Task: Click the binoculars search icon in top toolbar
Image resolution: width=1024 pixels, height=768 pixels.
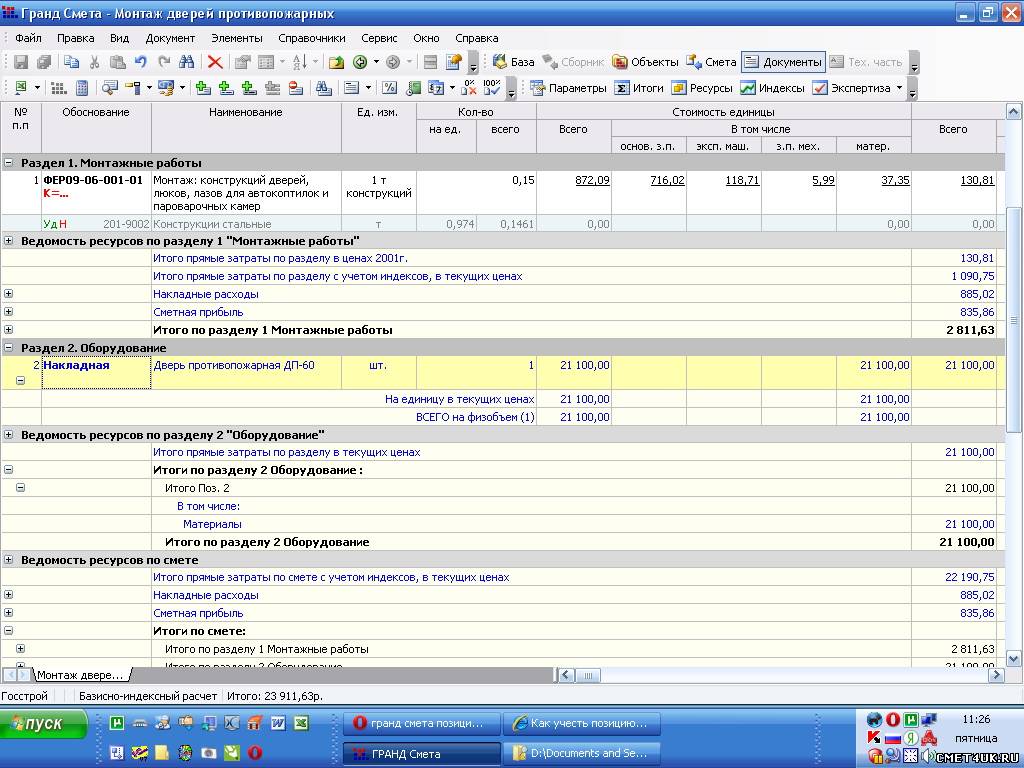Action: [186, 62]
